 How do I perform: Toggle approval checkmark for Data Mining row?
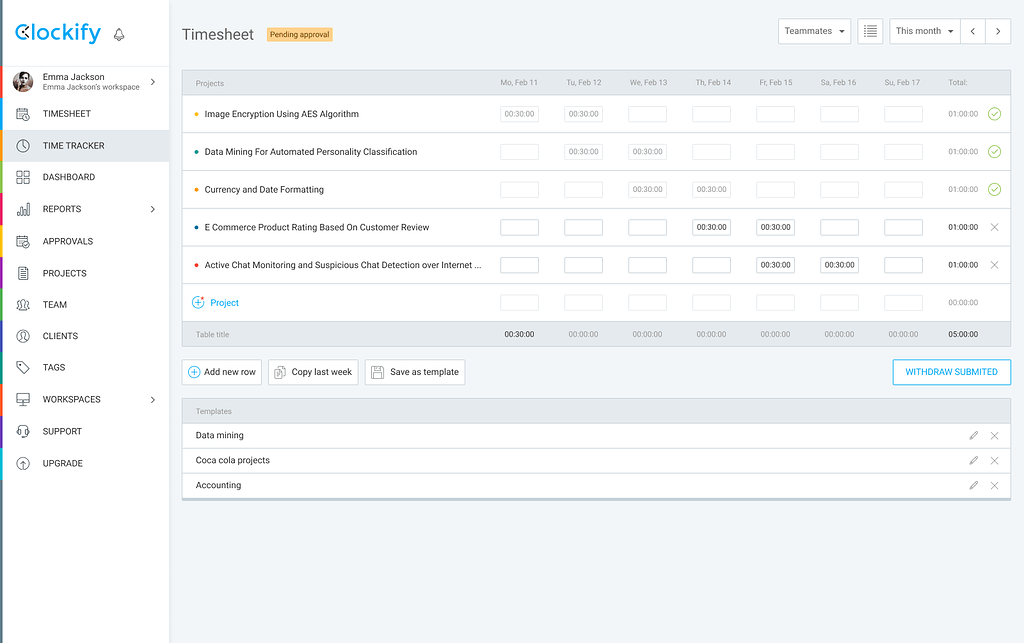click(994, 152)
